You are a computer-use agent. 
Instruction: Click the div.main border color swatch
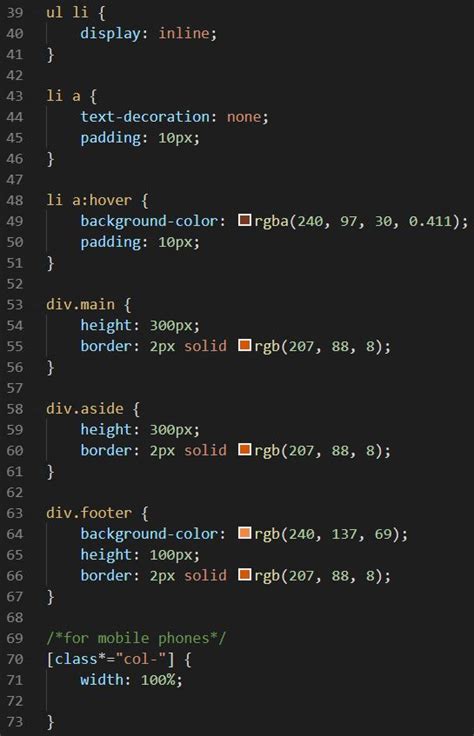245,345
